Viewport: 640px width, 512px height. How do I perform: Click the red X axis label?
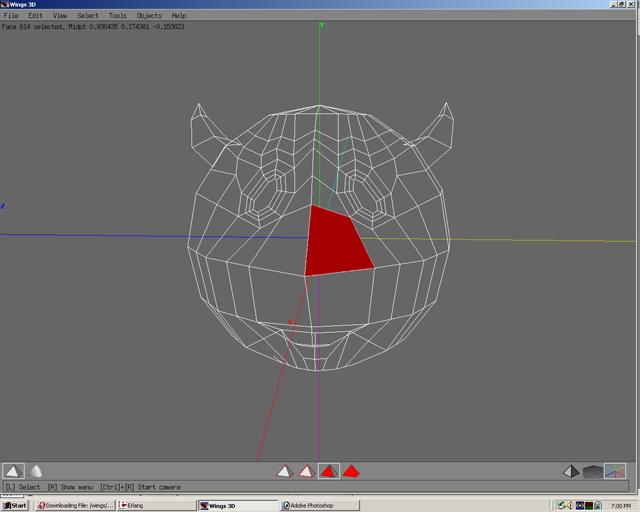point(289,322)
